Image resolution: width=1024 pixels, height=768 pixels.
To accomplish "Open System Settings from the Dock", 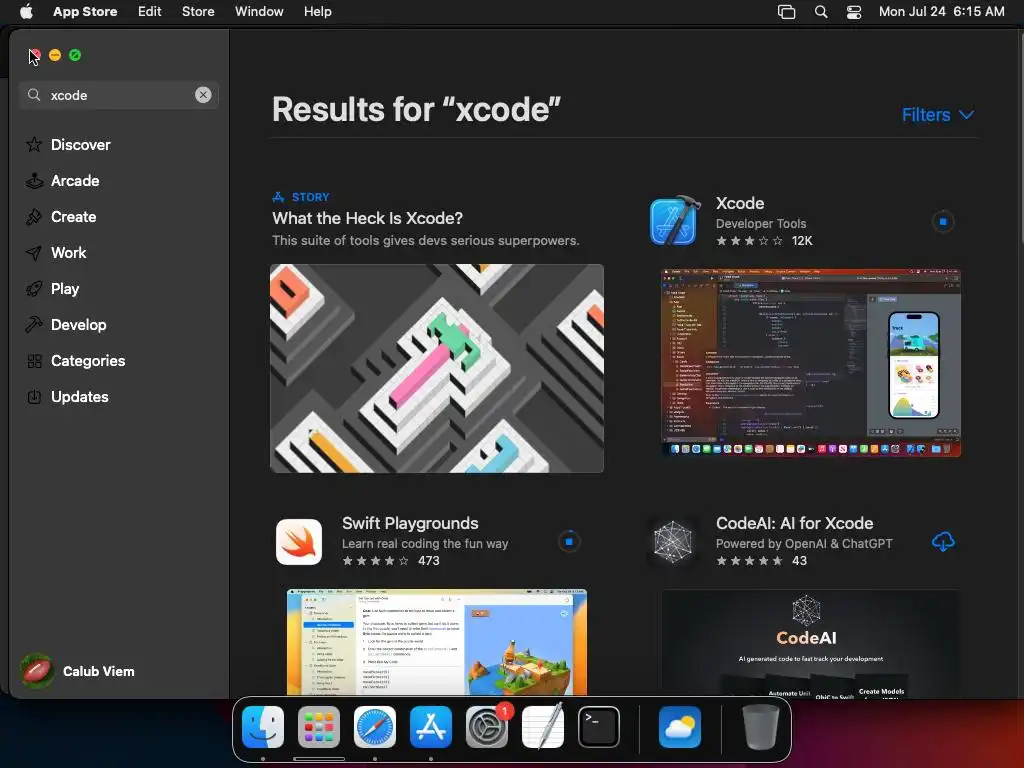I will click(x=487, y=727).
